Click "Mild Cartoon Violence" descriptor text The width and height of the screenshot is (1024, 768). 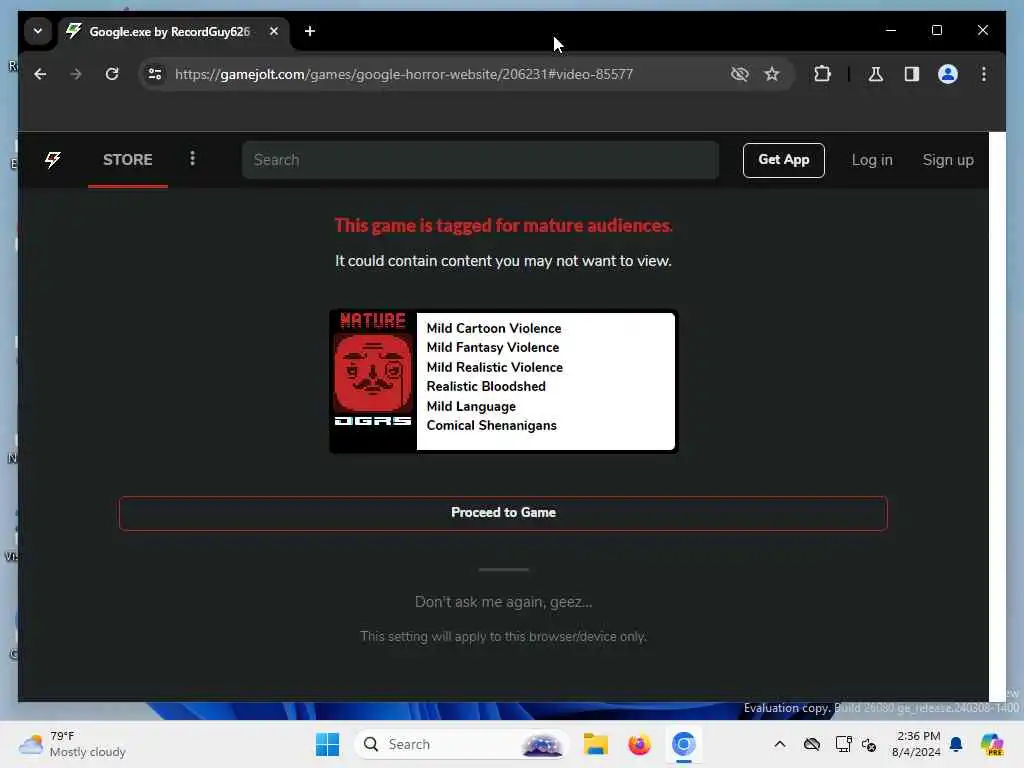pyautogui.click(x=494, y=328)
